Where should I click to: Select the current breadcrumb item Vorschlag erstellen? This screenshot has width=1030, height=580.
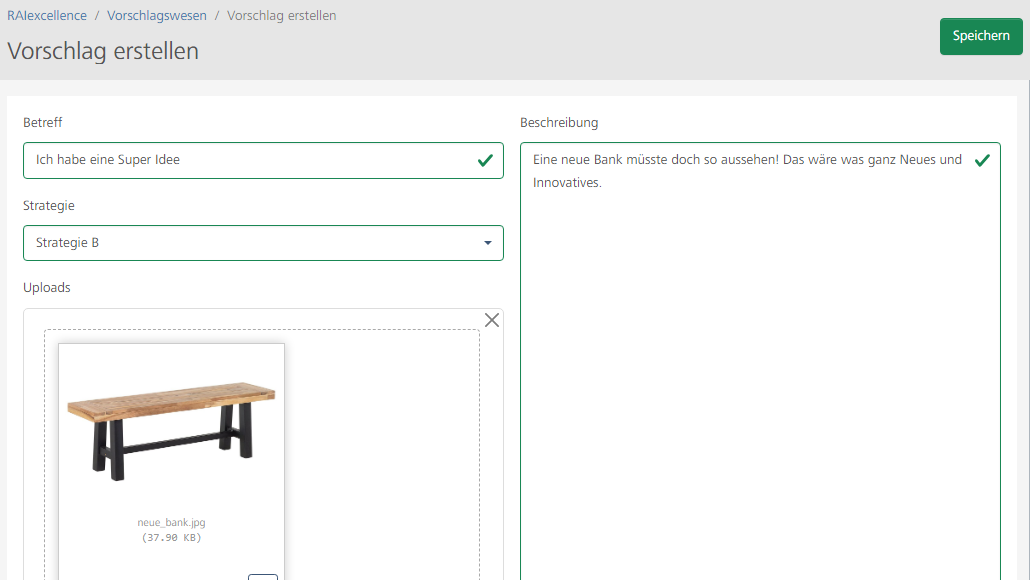[281, 16]
